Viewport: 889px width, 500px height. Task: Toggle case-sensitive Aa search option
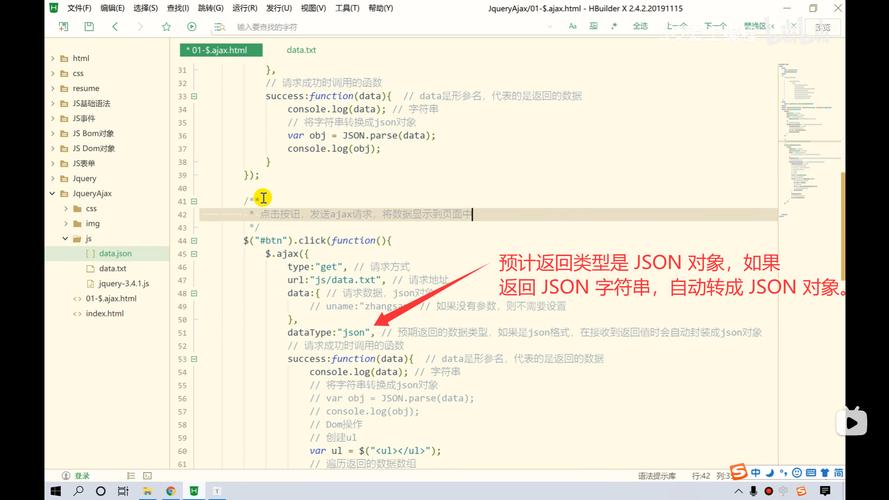pyautogui.click(x=573, y=26)
